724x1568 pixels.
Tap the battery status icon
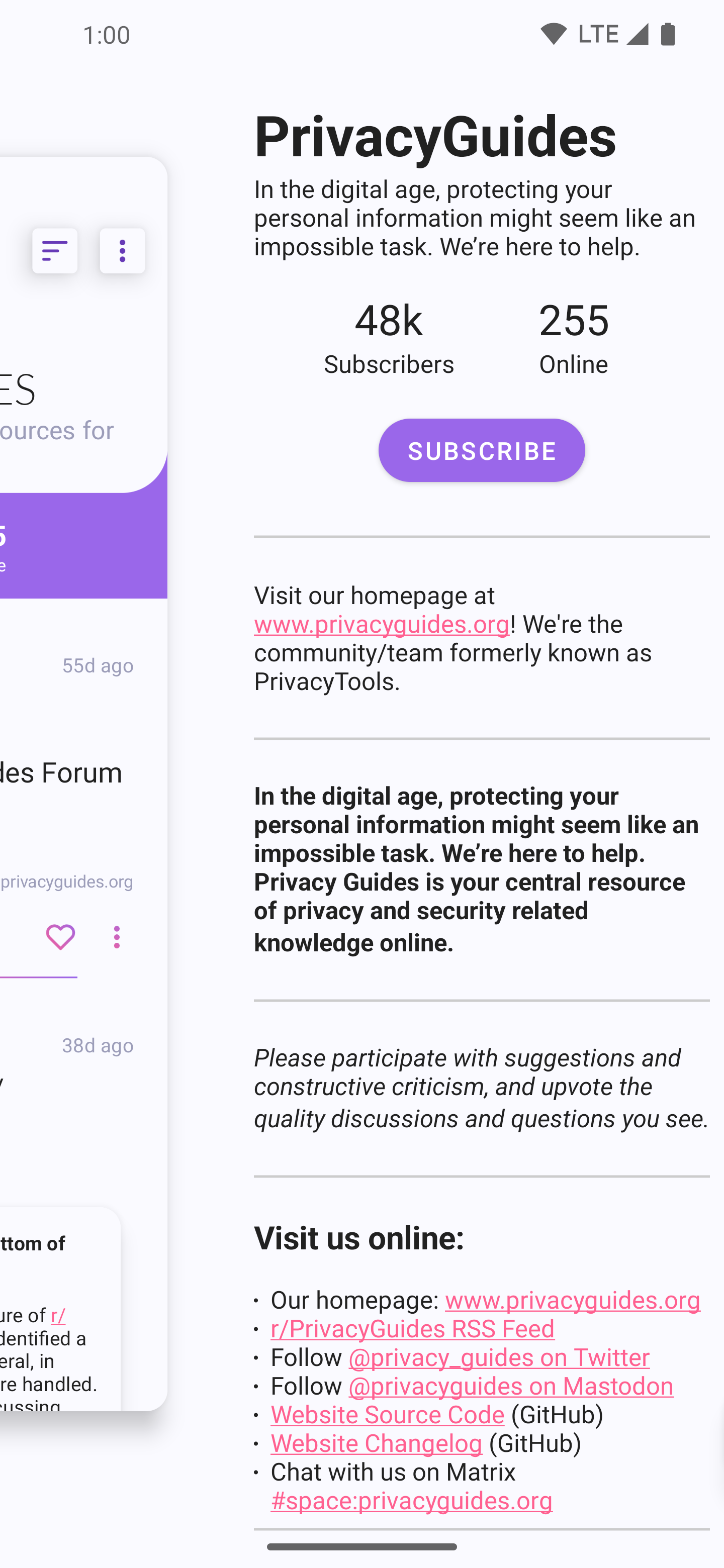(667, 34)
